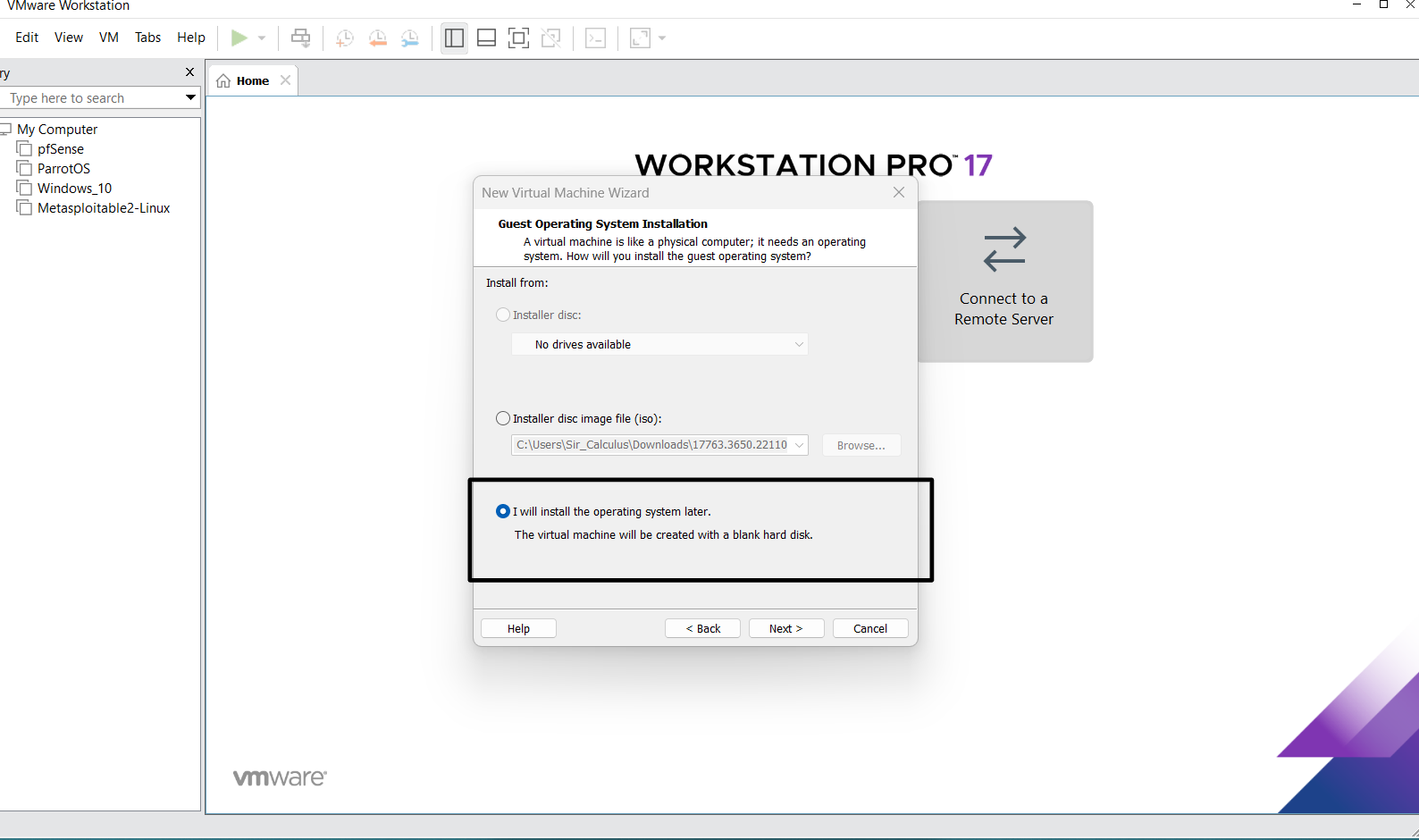Open the Help menu
1419x840 pixels.
coord(191,38)
